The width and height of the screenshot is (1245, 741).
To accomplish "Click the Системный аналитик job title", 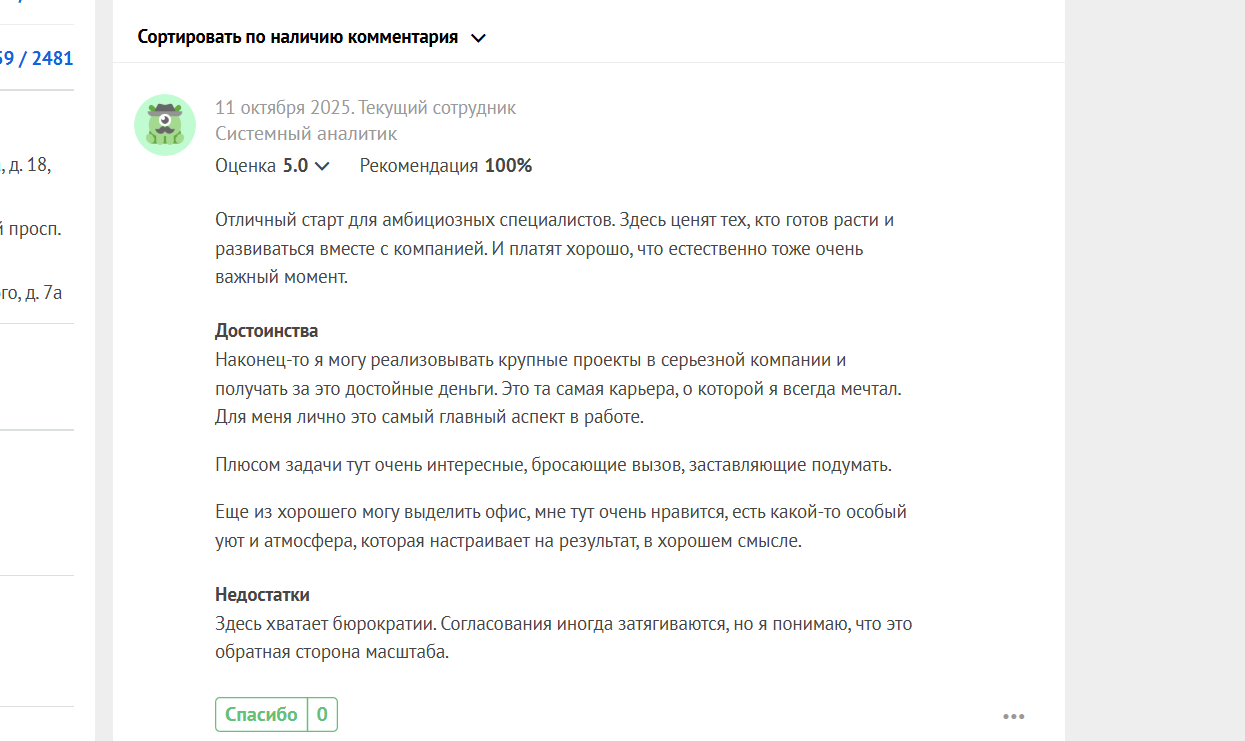I will [306, 134].
